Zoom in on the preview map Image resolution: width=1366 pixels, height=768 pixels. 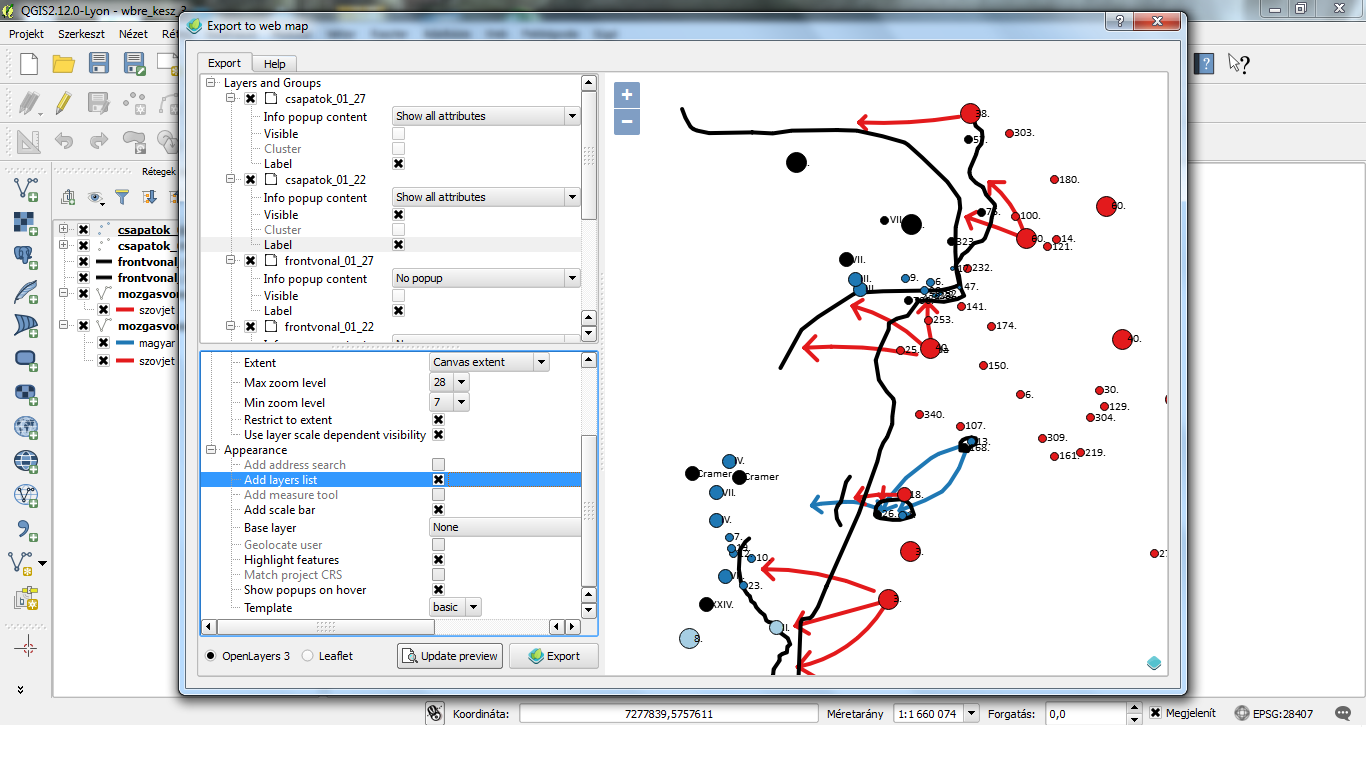click(627, 95)
